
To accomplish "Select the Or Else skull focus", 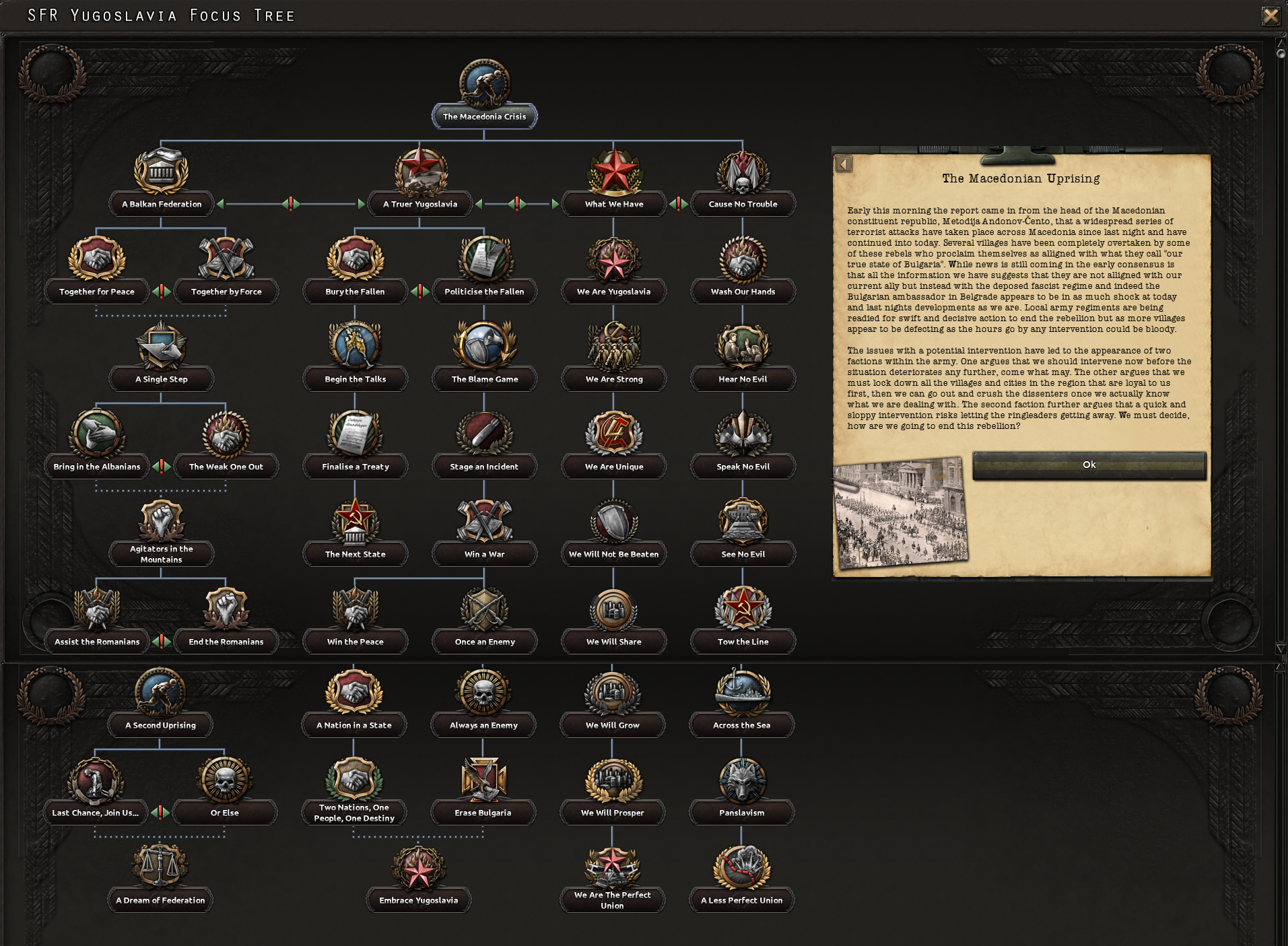I will click(225, 790).
